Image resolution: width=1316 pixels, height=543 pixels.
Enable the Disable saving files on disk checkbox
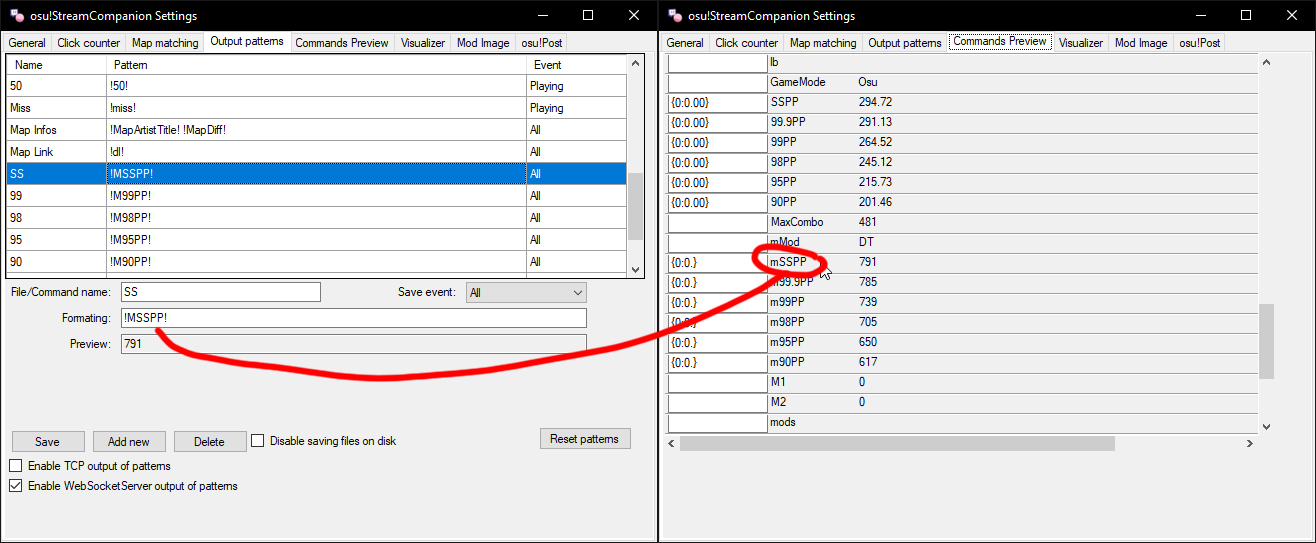258,441
